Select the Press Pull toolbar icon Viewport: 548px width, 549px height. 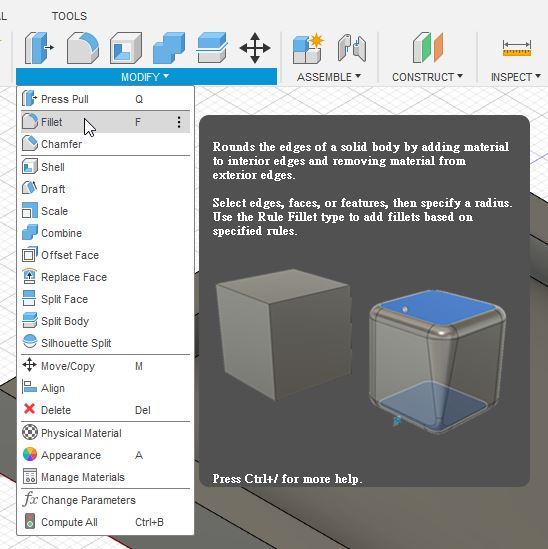click(x=39, y=48)
